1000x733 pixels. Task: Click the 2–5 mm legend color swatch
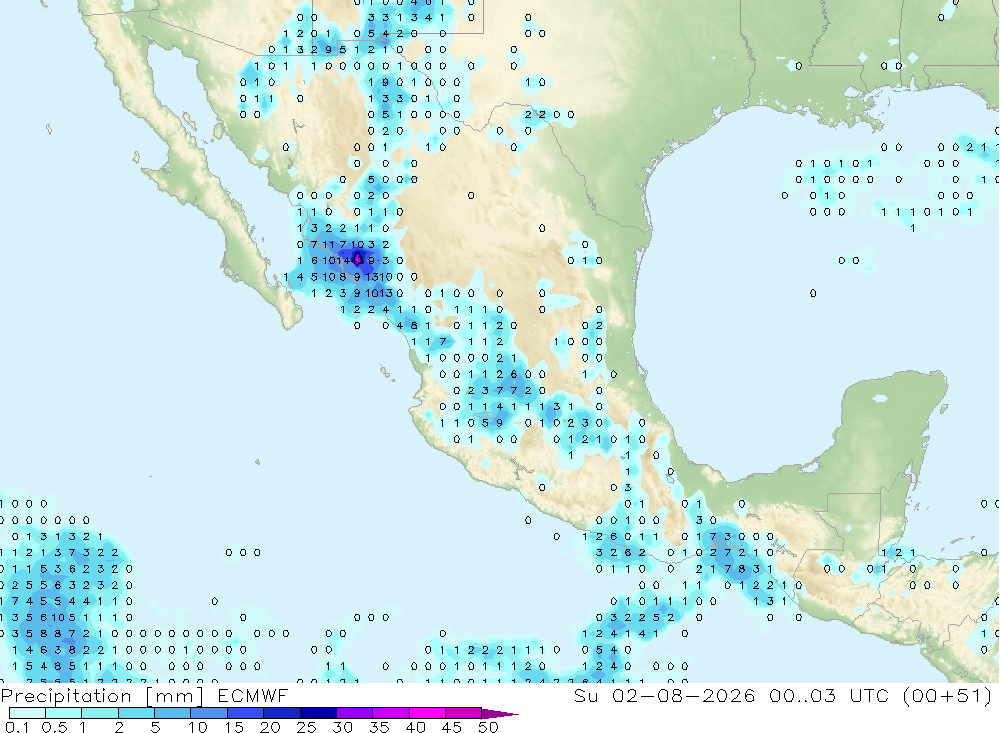tap(136, 713)
